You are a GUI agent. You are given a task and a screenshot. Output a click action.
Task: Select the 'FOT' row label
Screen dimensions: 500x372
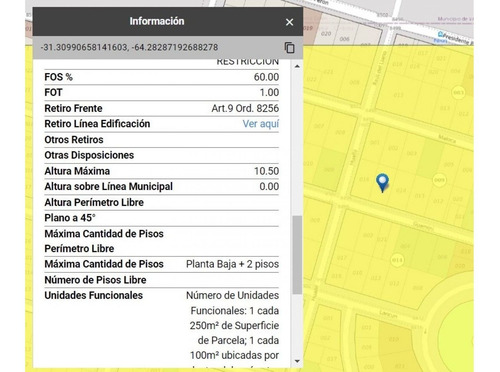53,92
